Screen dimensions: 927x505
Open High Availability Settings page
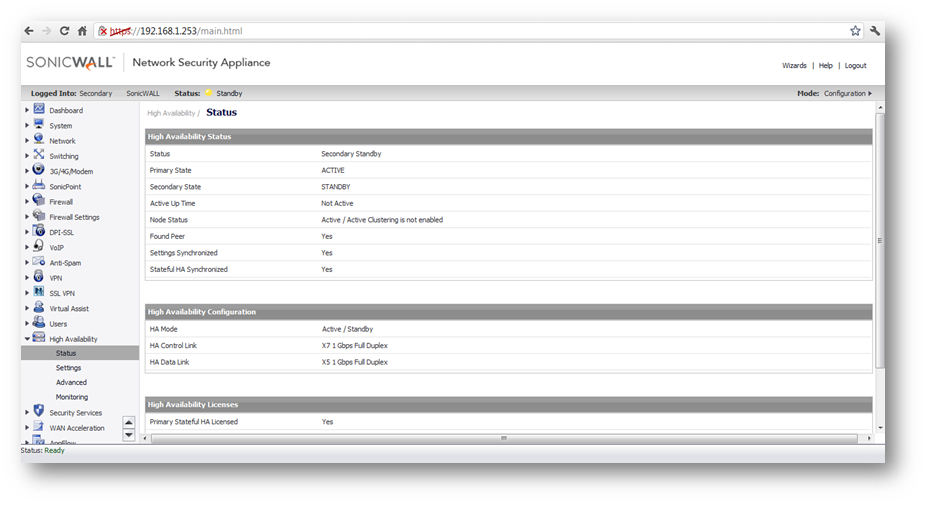pyautogui.click(x=68, y=368)
